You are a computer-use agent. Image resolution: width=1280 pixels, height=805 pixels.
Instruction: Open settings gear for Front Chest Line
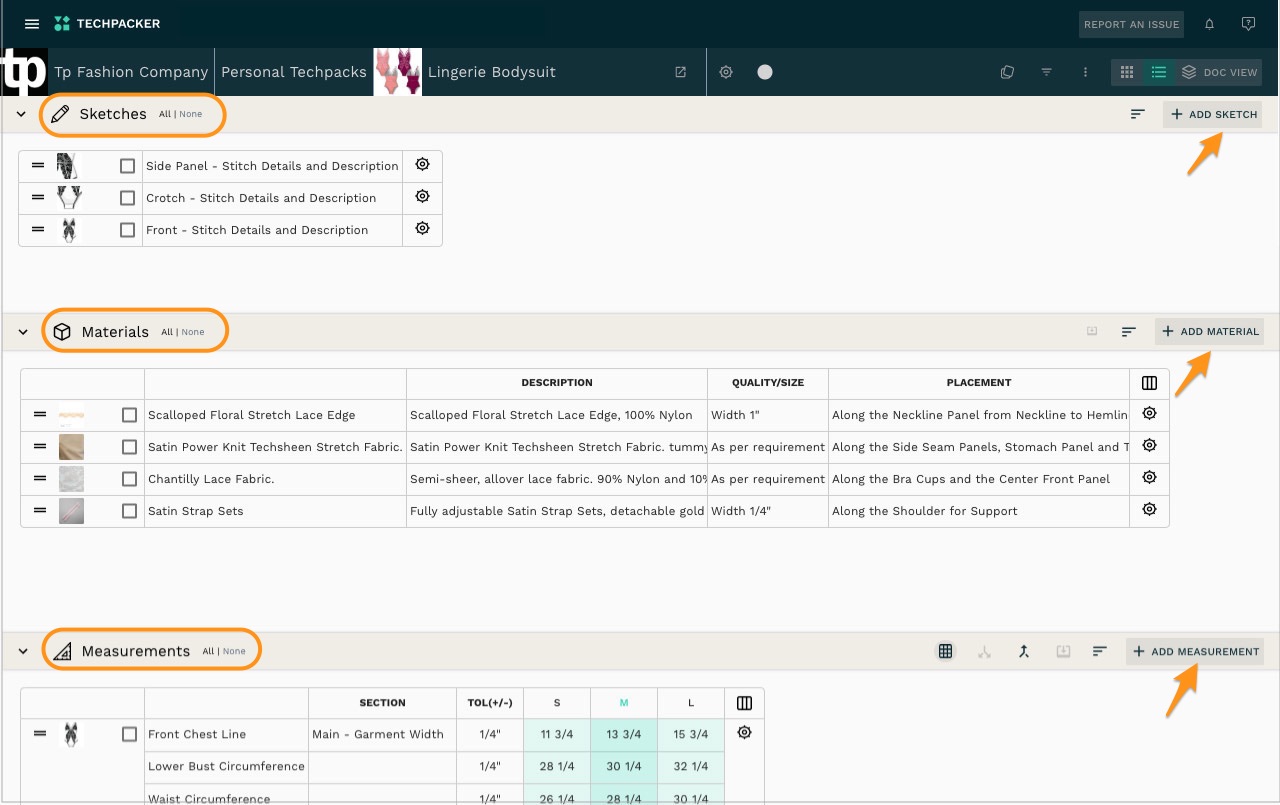point(744,733)
